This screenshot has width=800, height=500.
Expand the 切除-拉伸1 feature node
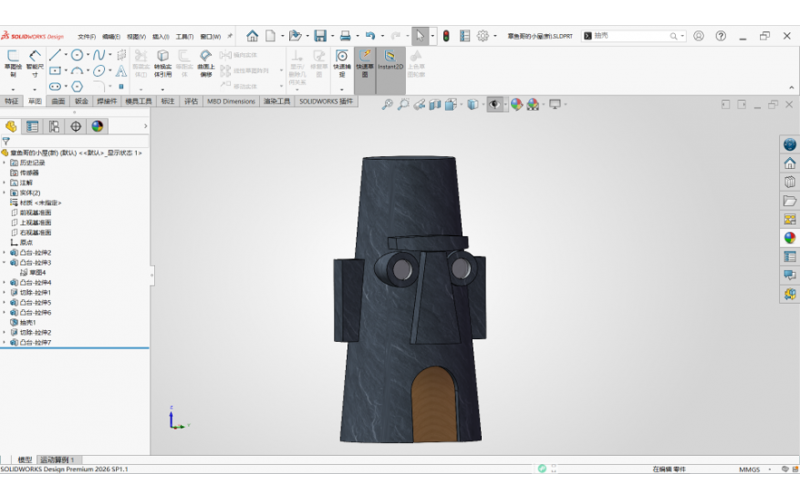click(4, 293)
